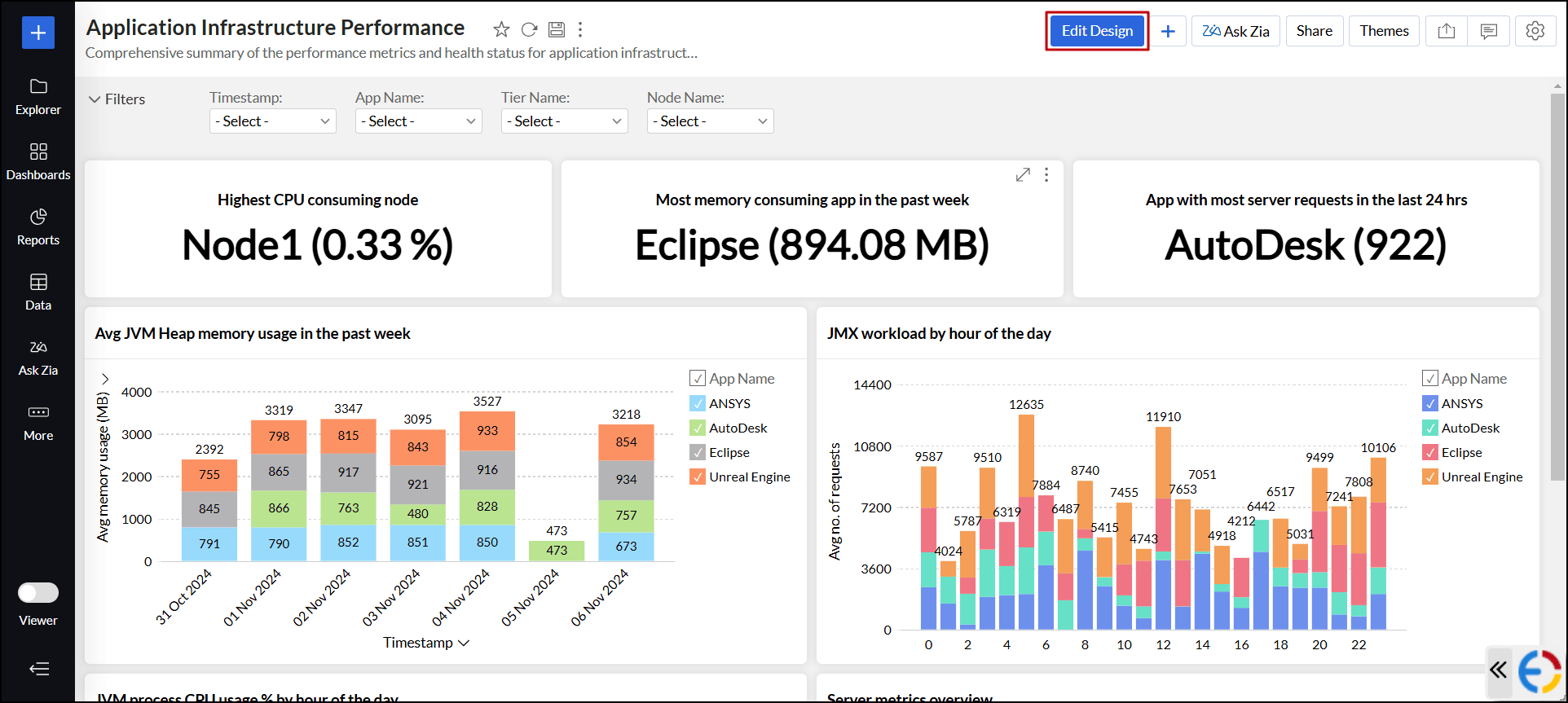Click the orange Unreal Engine bar for 04 Nov 2024
The width and height of the screenshot is (1568, 703).
point(487,431)
